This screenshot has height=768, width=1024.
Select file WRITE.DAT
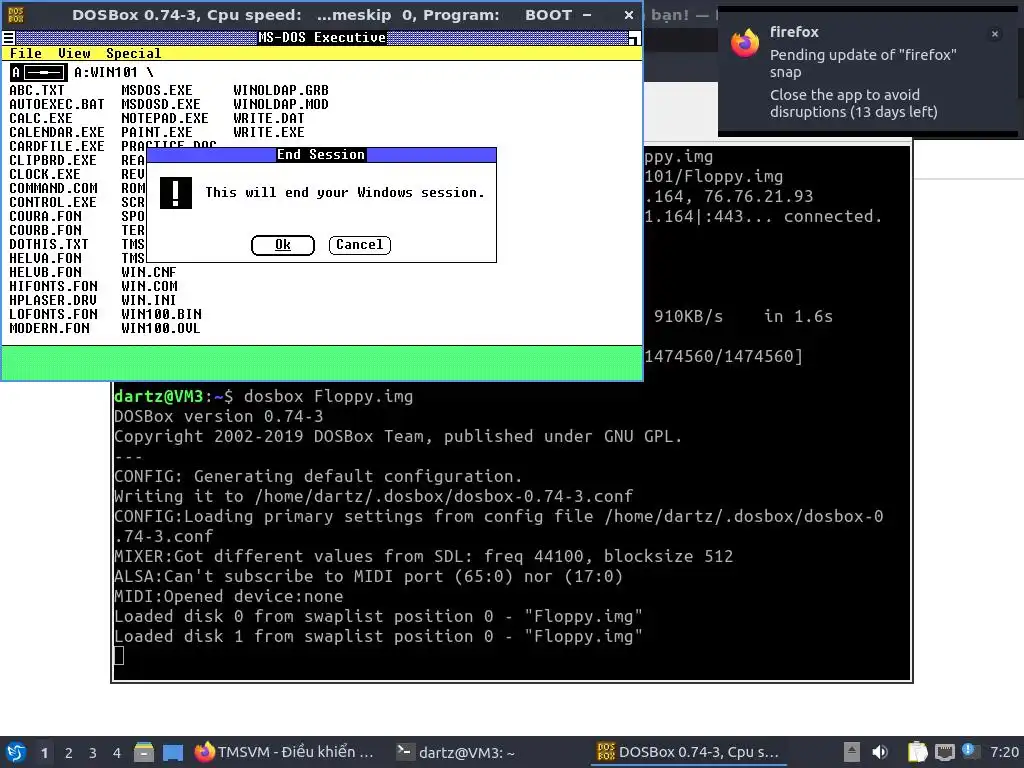(x=268, y=118)
